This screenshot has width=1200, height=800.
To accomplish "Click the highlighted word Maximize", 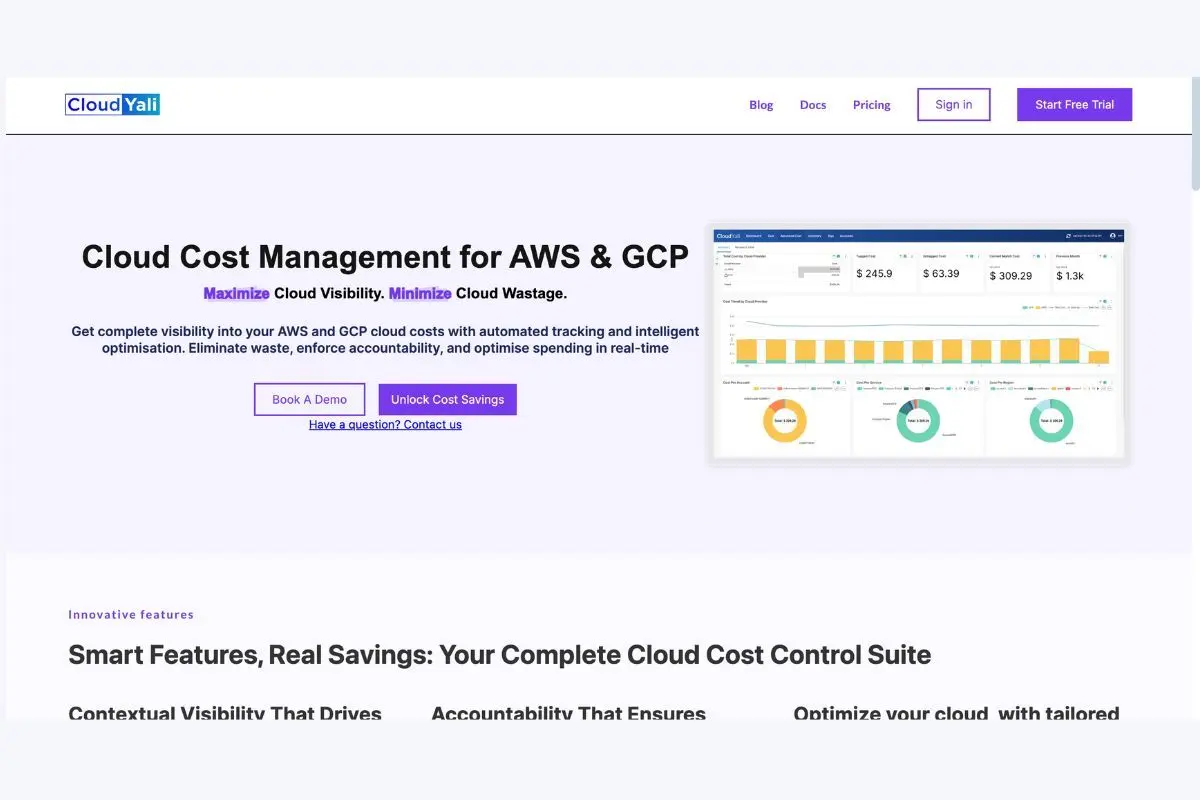I will coord(236,294).
